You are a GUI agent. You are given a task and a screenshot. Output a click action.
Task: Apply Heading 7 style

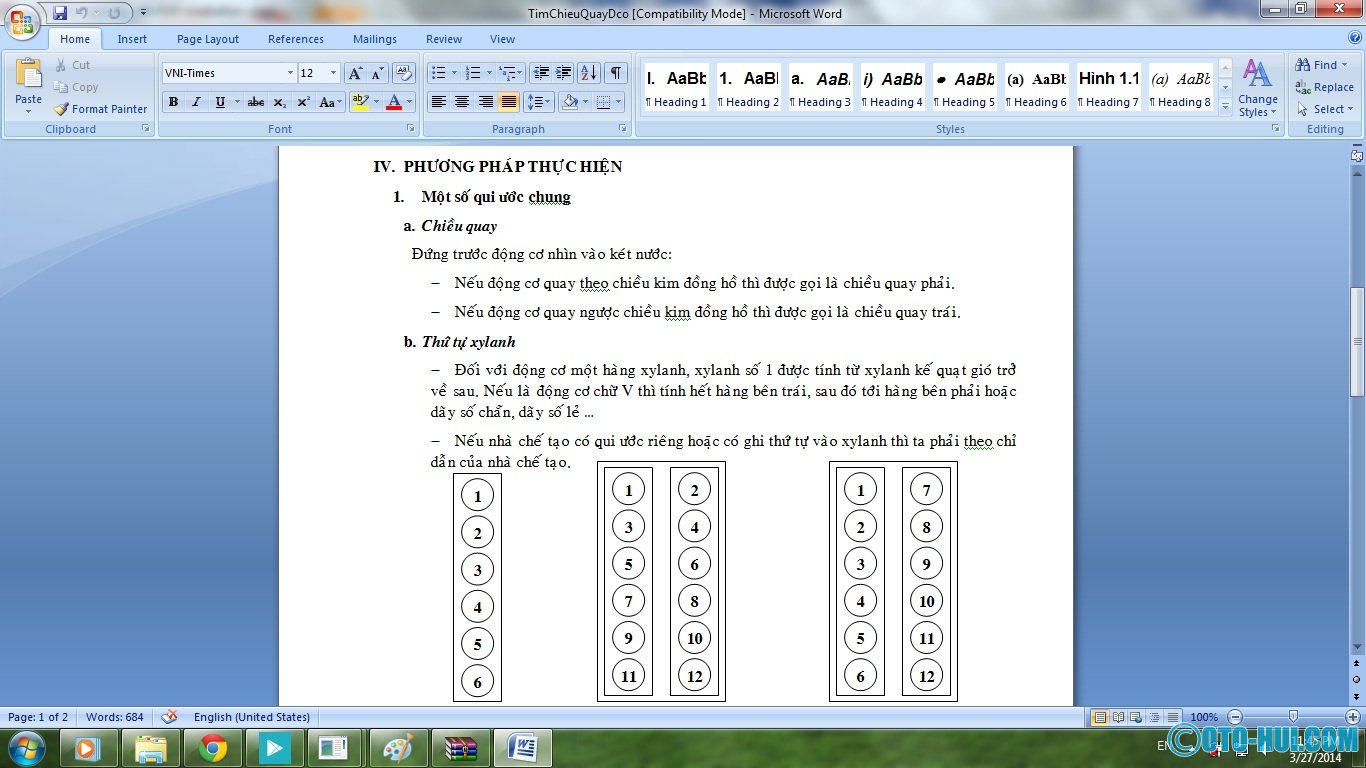[x=1108, y=87]
